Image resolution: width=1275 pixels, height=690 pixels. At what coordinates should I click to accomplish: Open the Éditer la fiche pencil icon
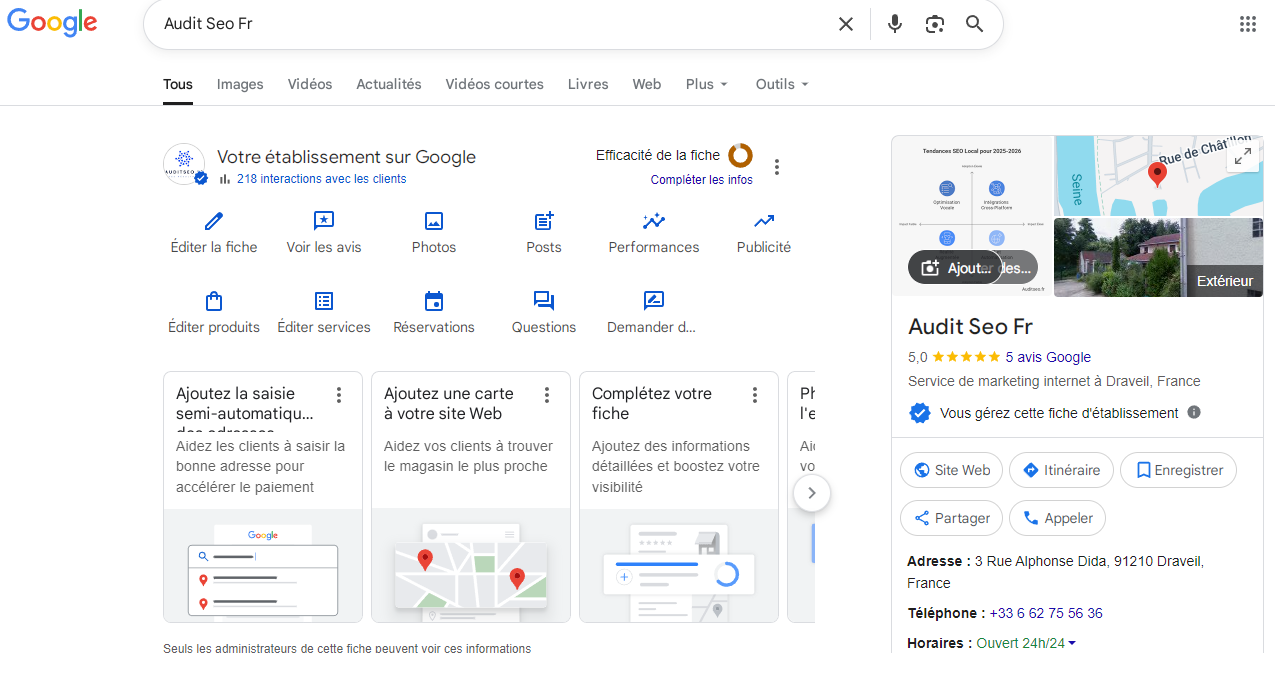(213, 221)
